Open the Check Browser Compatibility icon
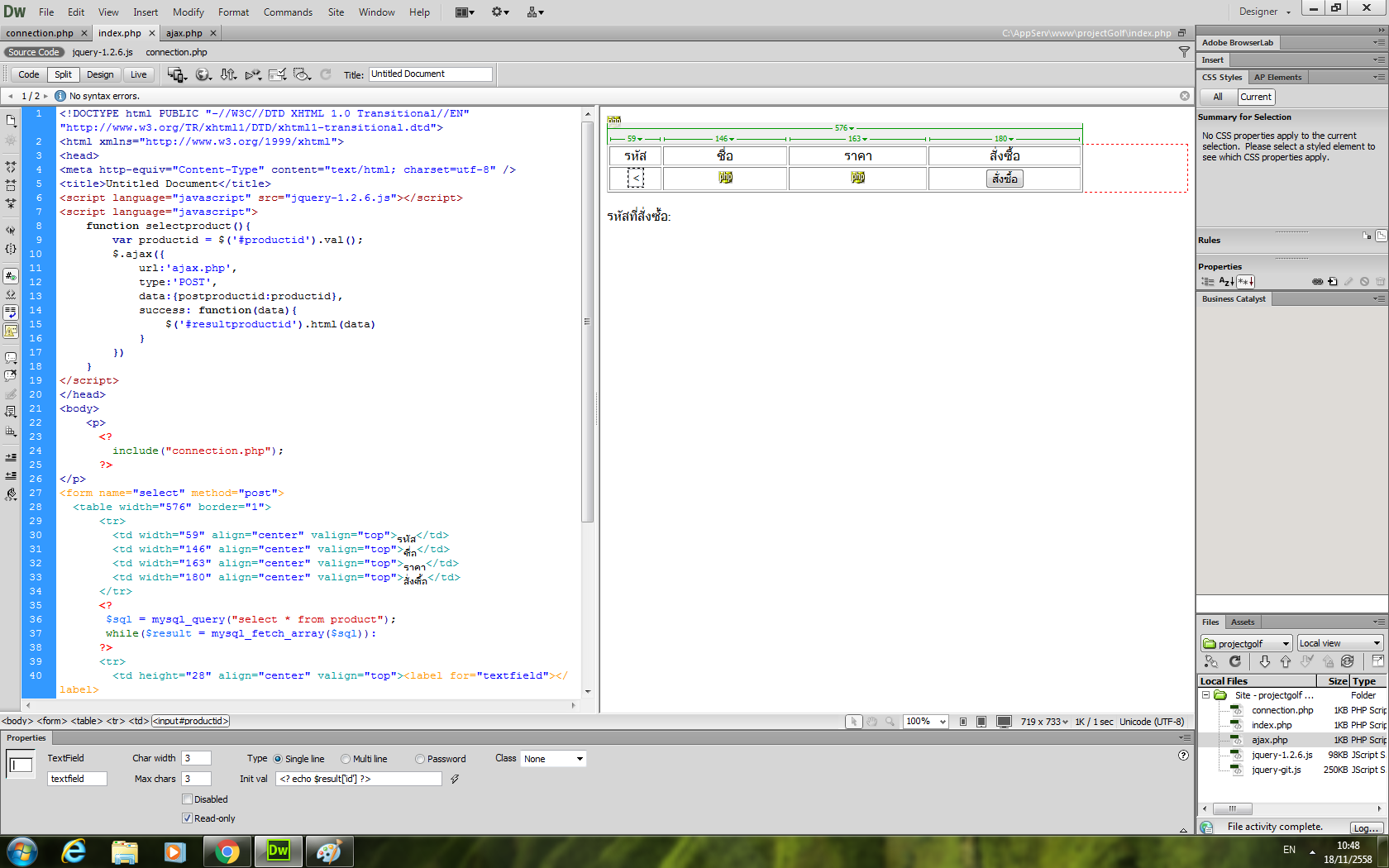The width and height of the screenshot is (1389, 868). click(278, 74)
